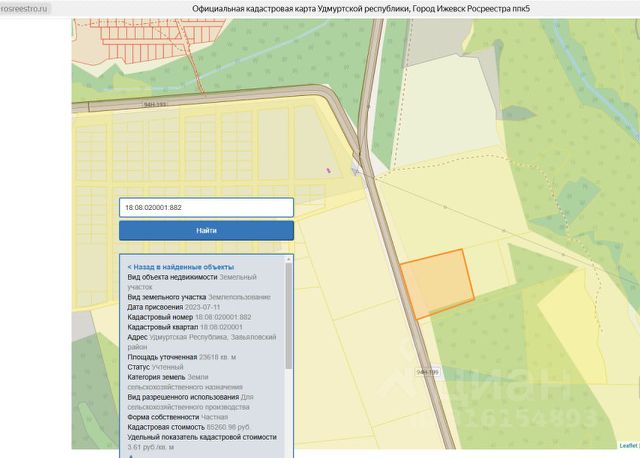
Task: Click the Вид земельного участка row
Action: [x=199, y=297]
